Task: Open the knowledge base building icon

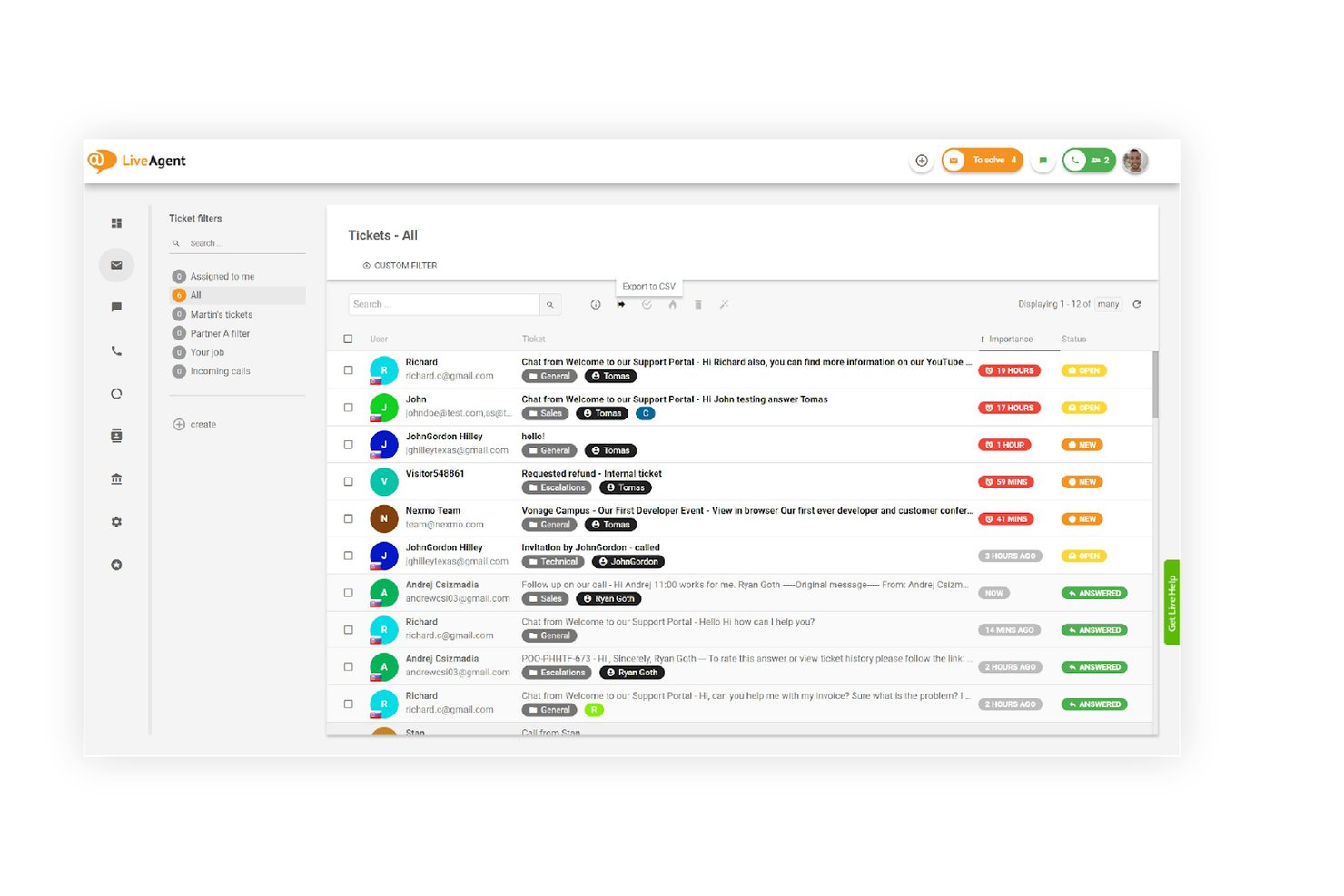Action: click(x=116, y=479)
